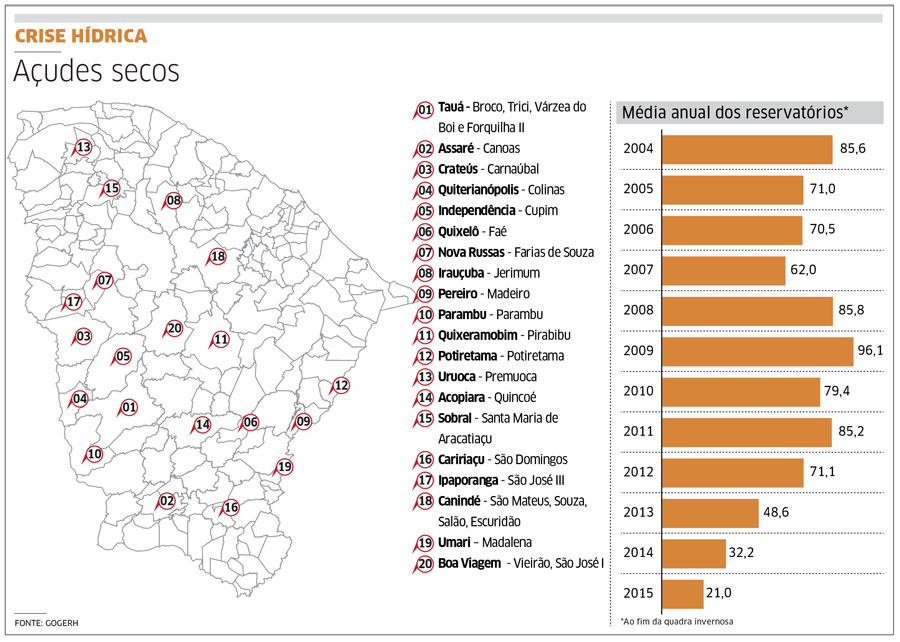Select marker 15 on the Ceará map
Viewport: 900px width, 642px height.
[x=112, y=188]
